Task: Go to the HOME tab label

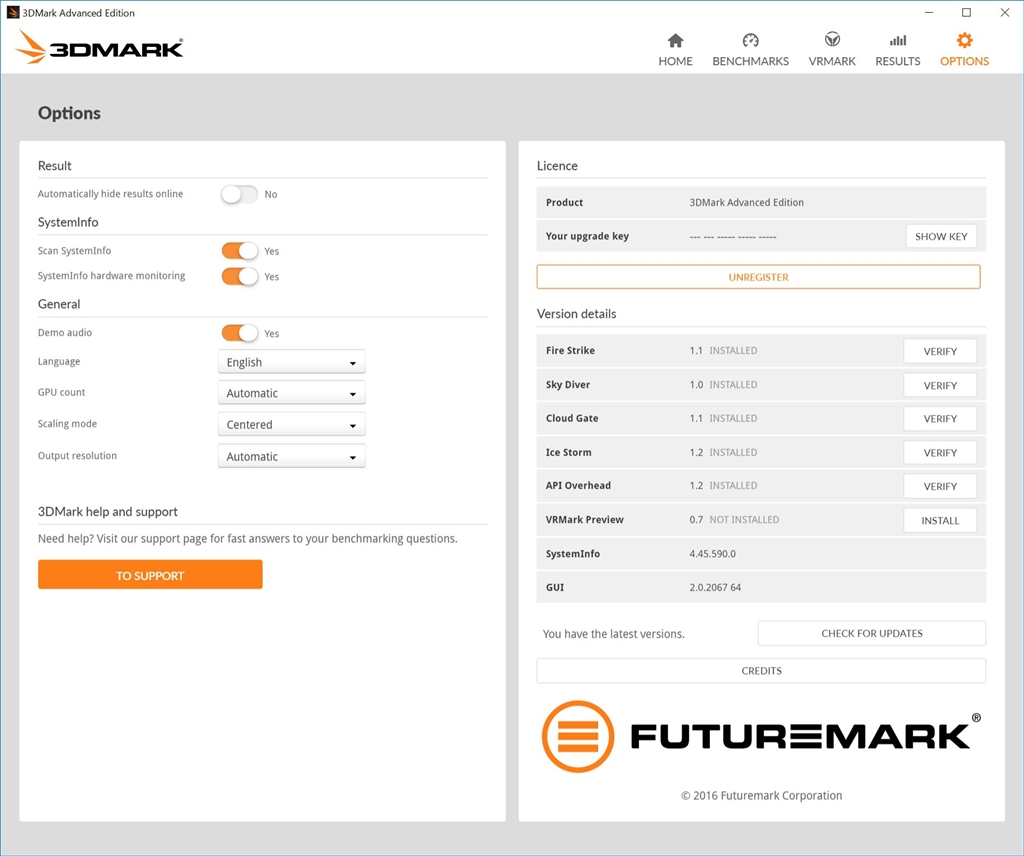Action: 675,61
